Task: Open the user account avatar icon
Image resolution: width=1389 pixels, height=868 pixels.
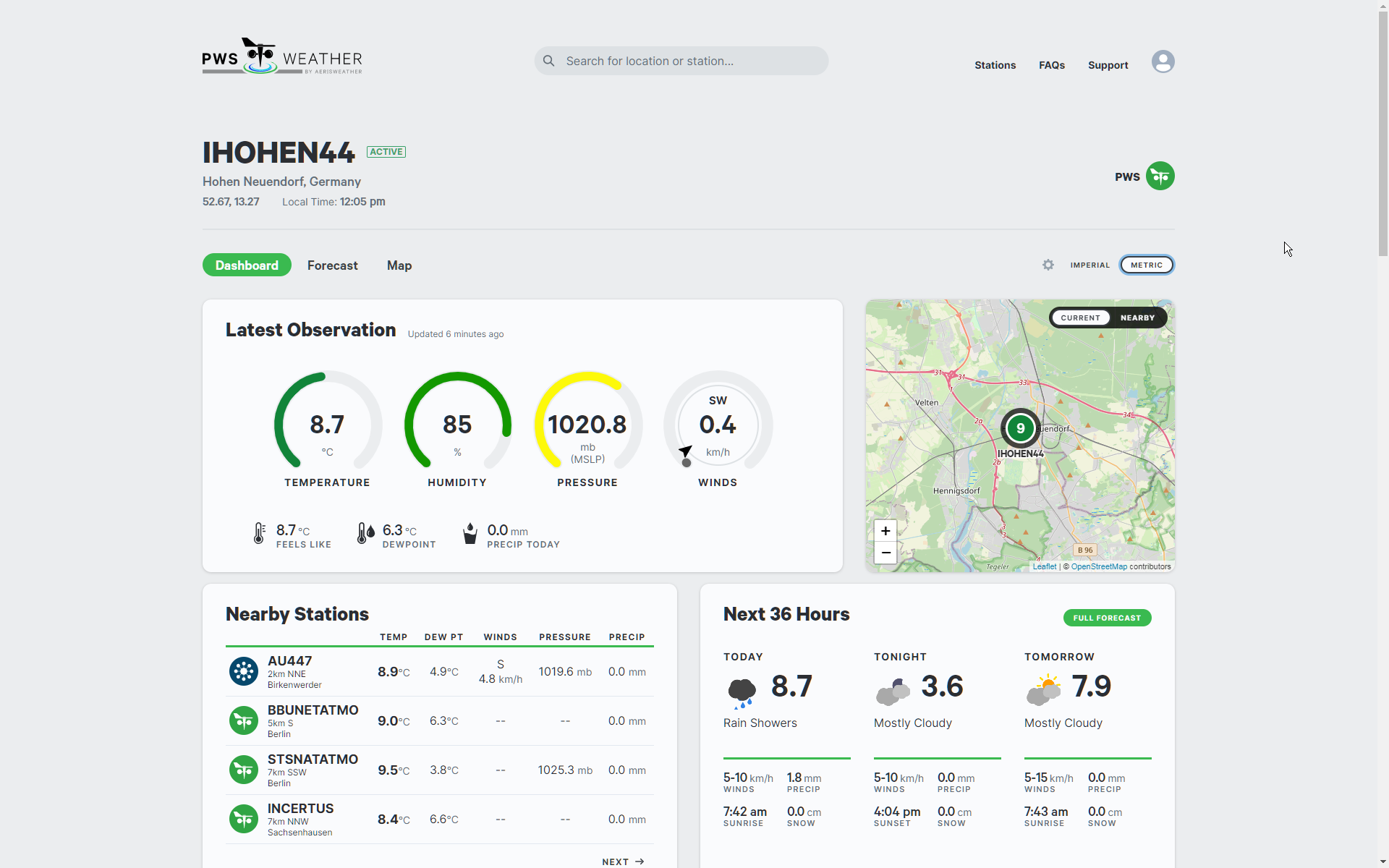Action: tap(1163, 61)
